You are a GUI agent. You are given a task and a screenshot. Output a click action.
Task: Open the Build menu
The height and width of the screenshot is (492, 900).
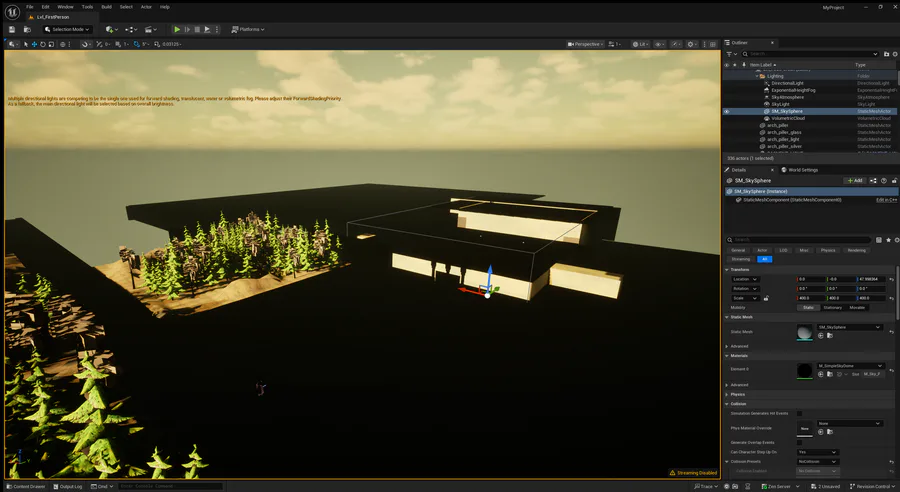(106, 7)
